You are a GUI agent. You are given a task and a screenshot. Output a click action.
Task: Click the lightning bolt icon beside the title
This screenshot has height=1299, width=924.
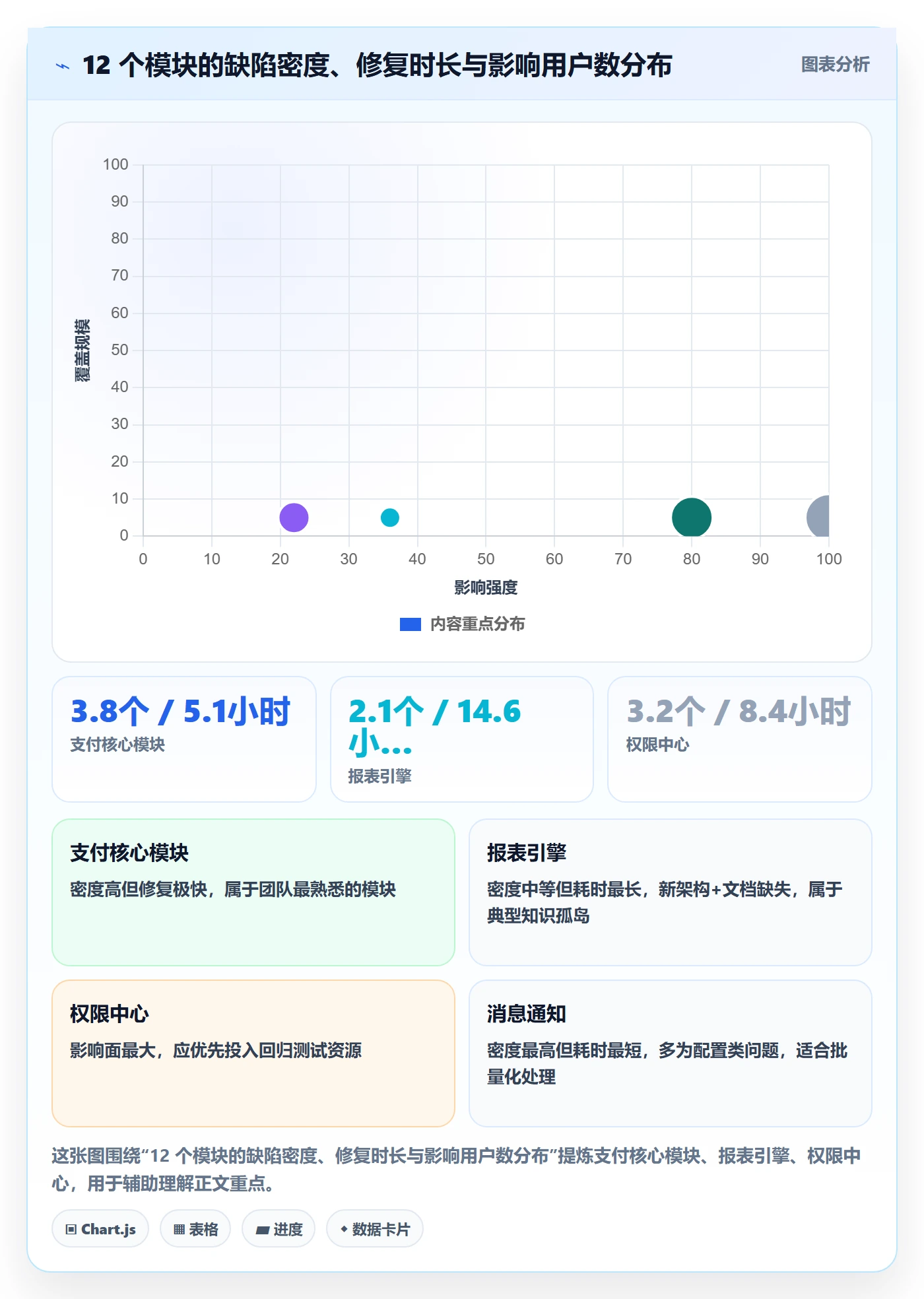pos(63,66)
